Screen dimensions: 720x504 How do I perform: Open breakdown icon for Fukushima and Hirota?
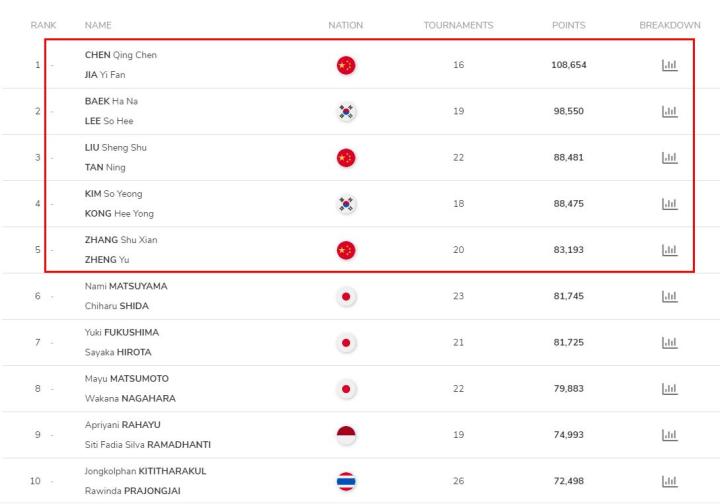669,343
